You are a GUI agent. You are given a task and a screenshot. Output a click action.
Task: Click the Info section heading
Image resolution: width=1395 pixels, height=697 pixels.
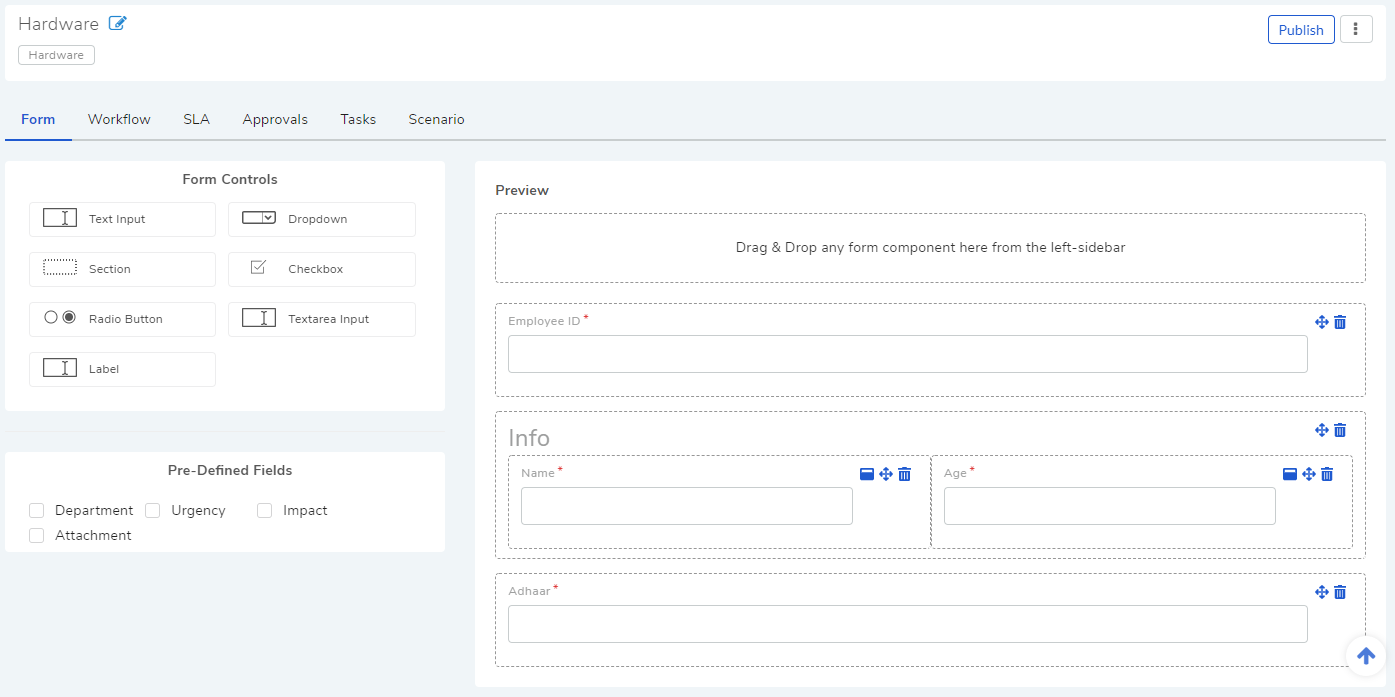529,438
